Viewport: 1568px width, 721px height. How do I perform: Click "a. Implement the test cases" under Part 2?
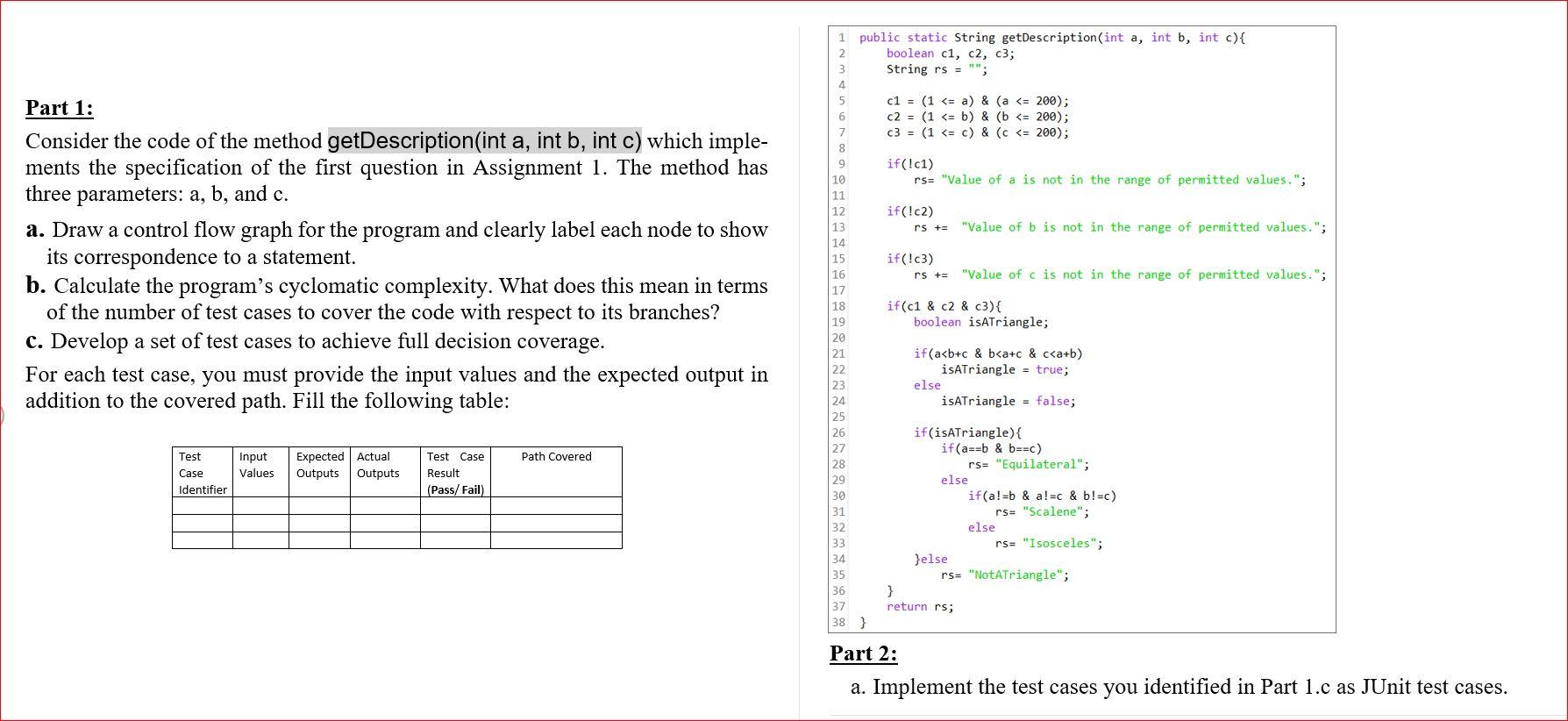coord(1179,687)
